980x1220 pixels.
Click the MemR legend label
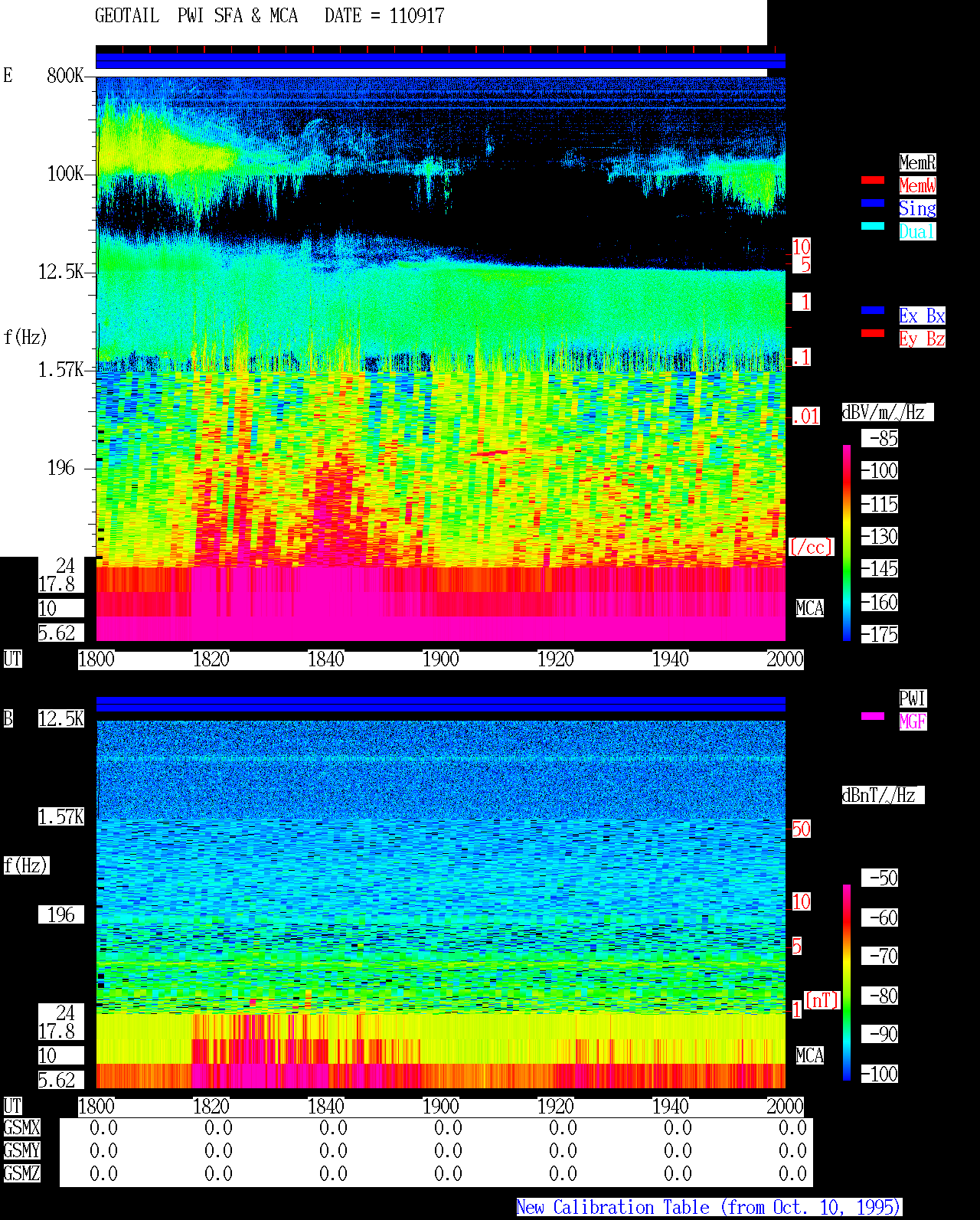click(x=917, y=162)
